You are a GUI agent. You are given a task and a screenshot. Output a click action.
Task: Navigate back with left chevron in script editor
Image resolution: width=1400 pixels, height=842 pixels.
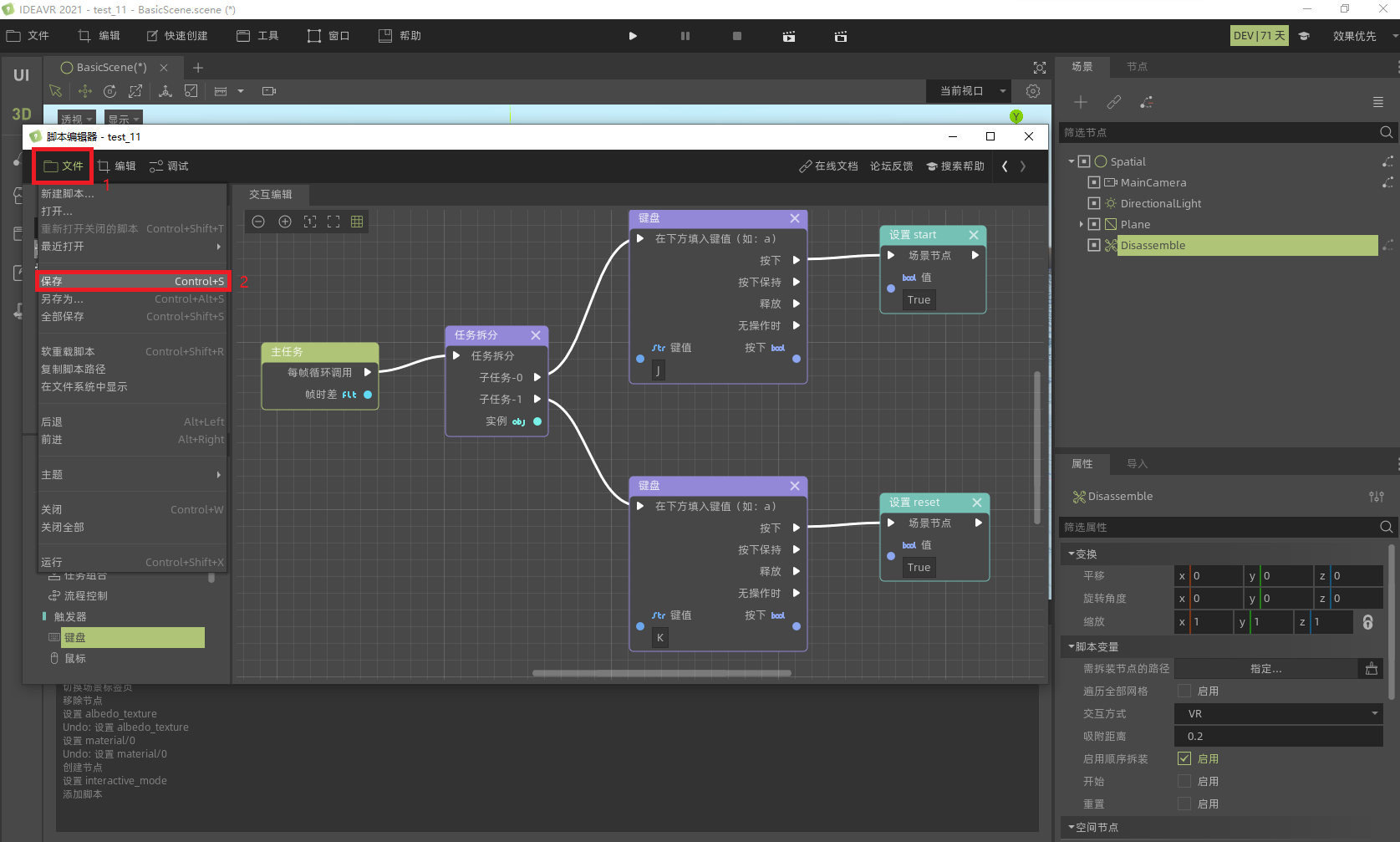[1005, 166]
